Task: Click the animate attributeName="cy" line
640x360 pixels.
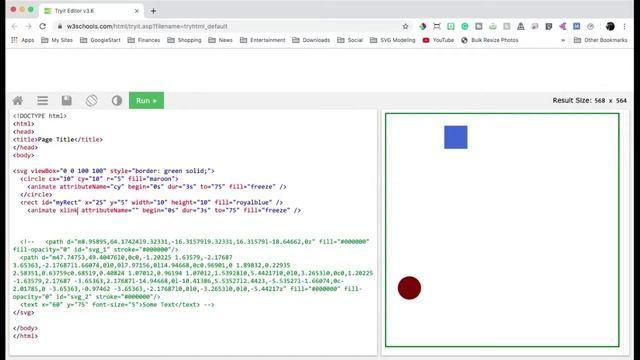Action: (157, 187)
